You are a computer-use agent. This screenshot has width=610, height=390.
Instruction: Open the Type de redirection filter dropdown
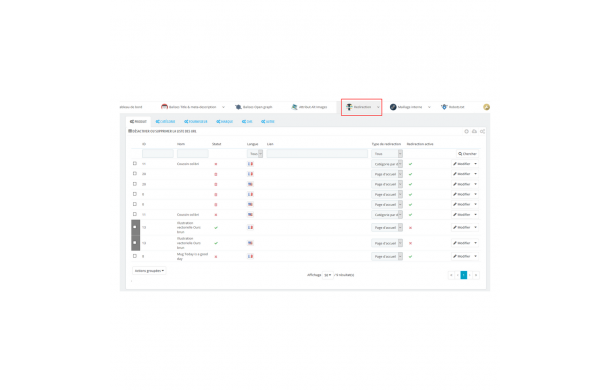click(x=387, y=154)
